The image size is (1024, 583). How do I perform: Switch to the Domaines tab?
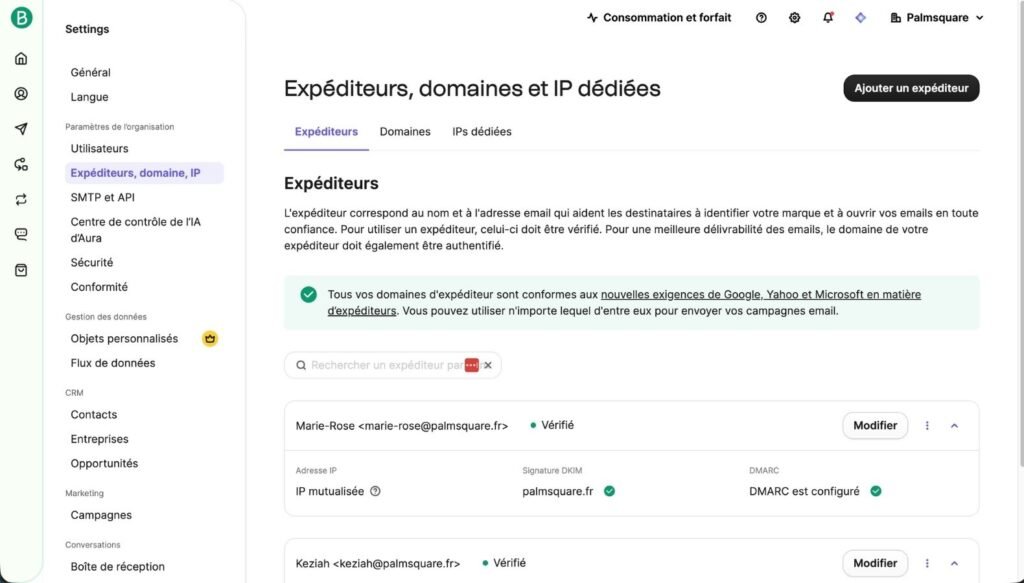click(x=405, y=132)
